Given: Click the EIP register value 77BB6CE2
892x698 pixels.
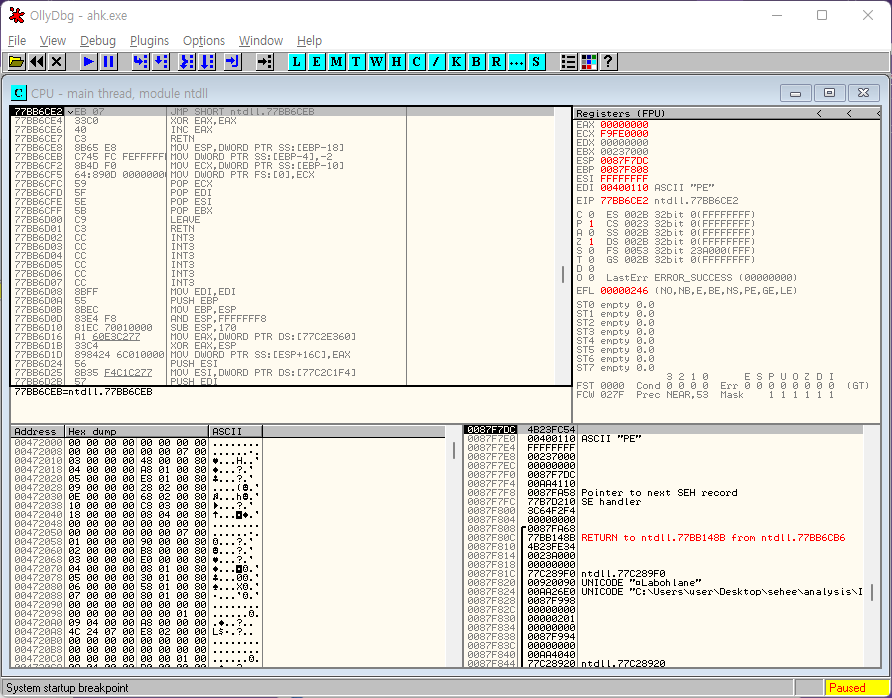Looking at the screenshot, I should tap(624, 201).
